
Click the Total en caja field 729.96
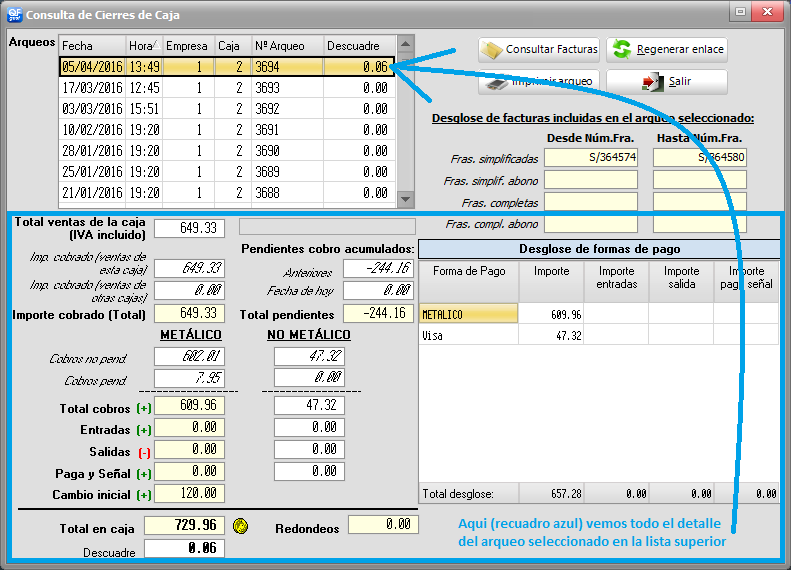click(185, 526)
